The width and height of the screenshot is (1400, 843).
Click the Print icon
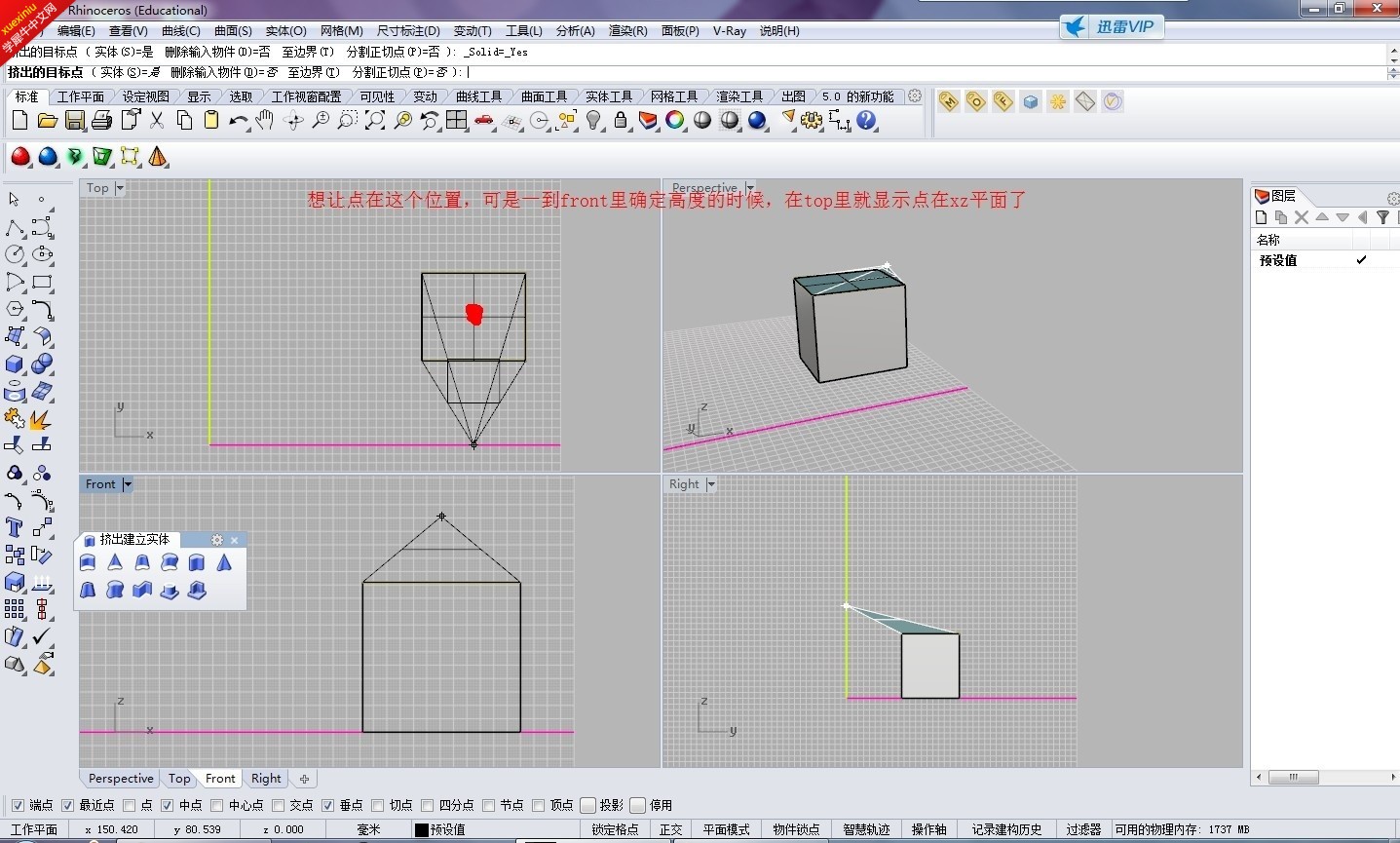pos(101,120)
